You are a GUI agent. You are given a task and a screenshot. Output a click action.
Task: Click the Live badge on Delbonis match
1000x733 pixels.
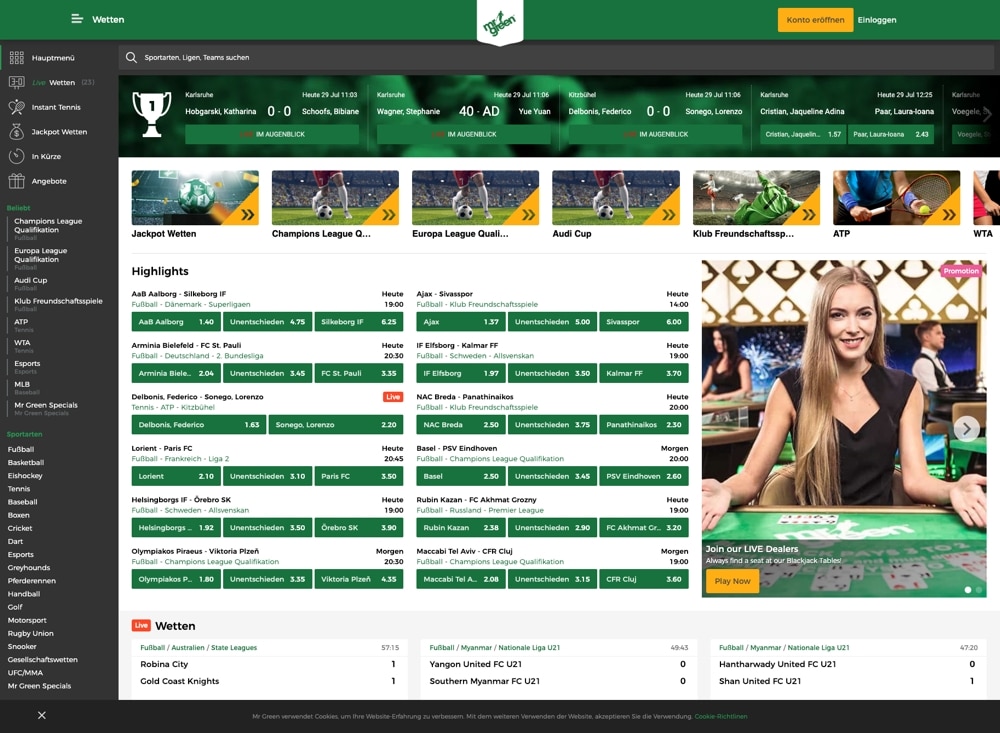pos(393,397)
